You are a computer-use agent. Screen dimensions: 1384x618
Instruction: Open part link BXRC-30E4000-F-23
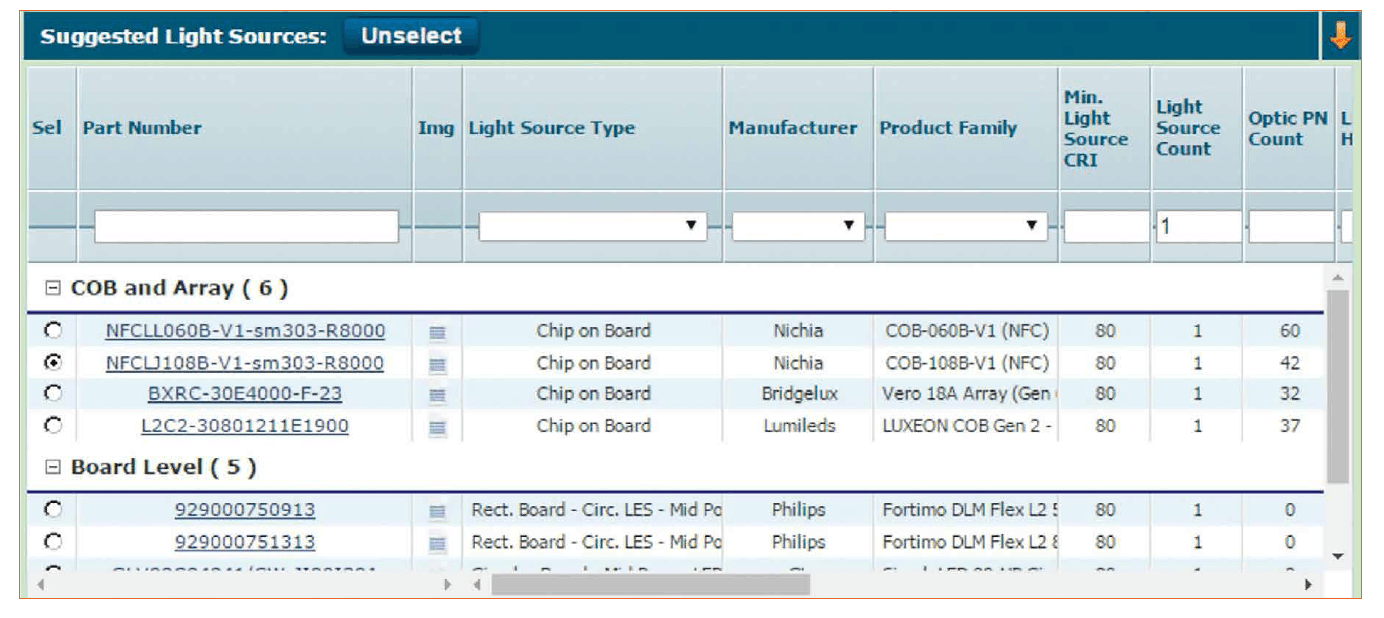tap(245, 394)
